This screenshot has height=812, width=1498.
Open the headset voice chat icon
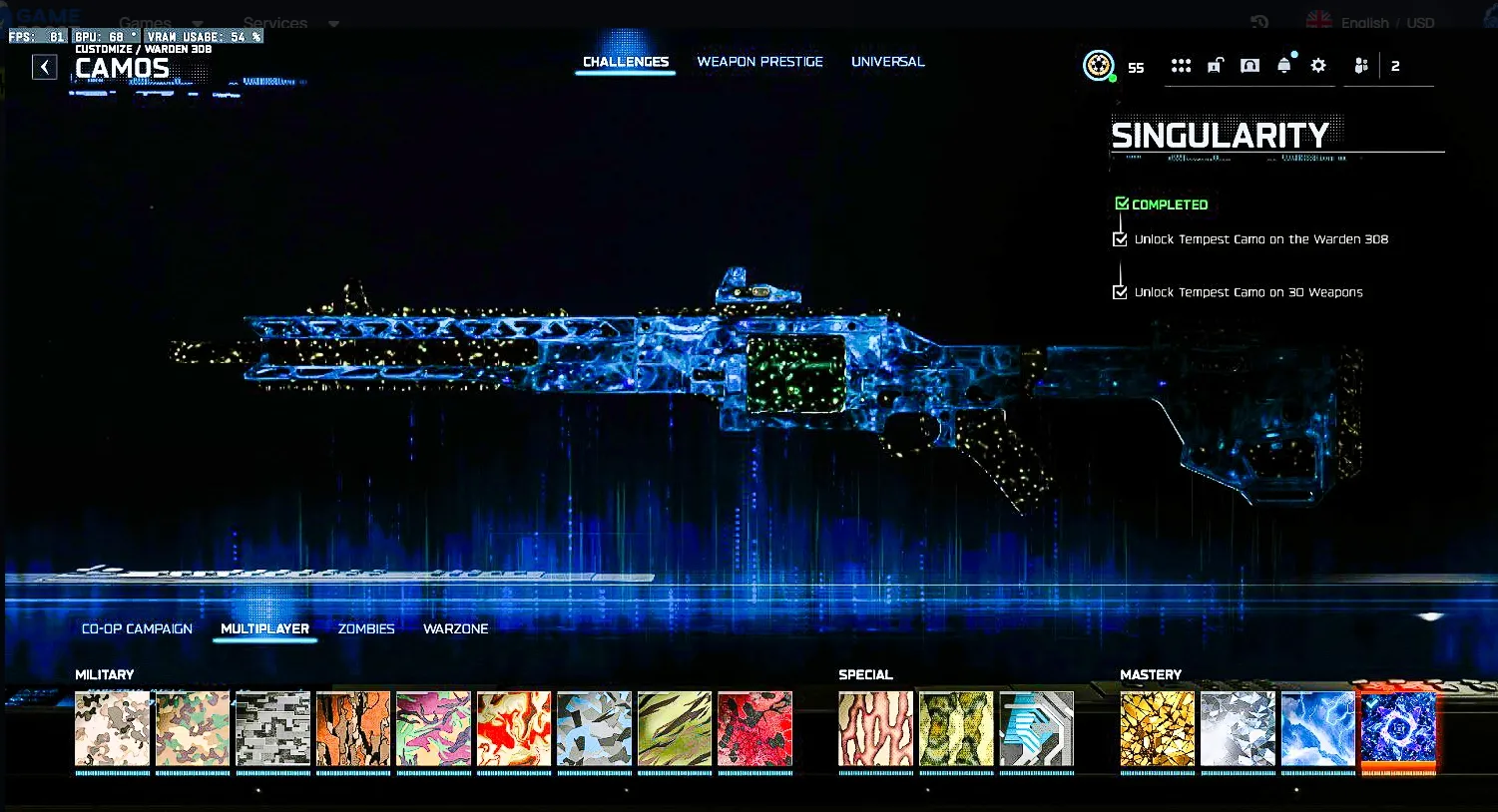(1249, 66)
